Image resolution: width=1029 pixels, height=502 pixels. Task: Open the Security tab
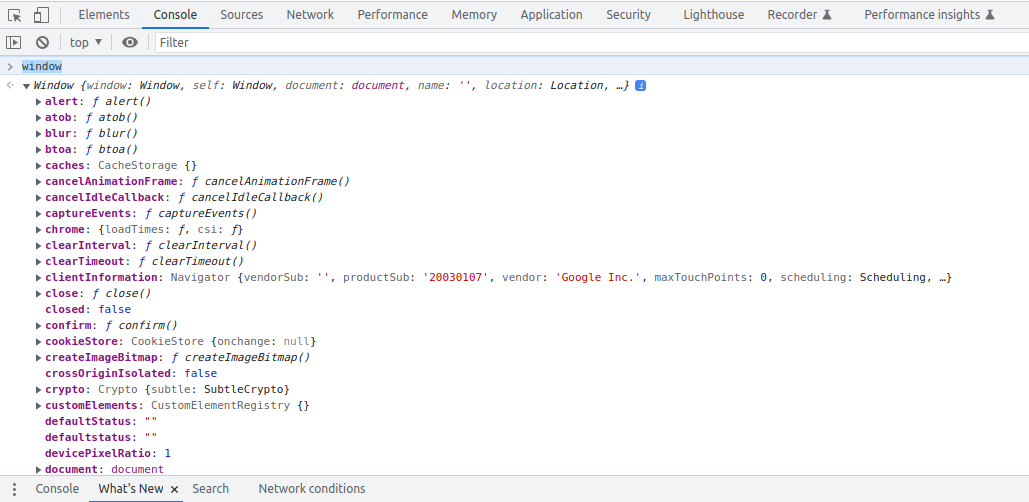(x=629, y=14)
